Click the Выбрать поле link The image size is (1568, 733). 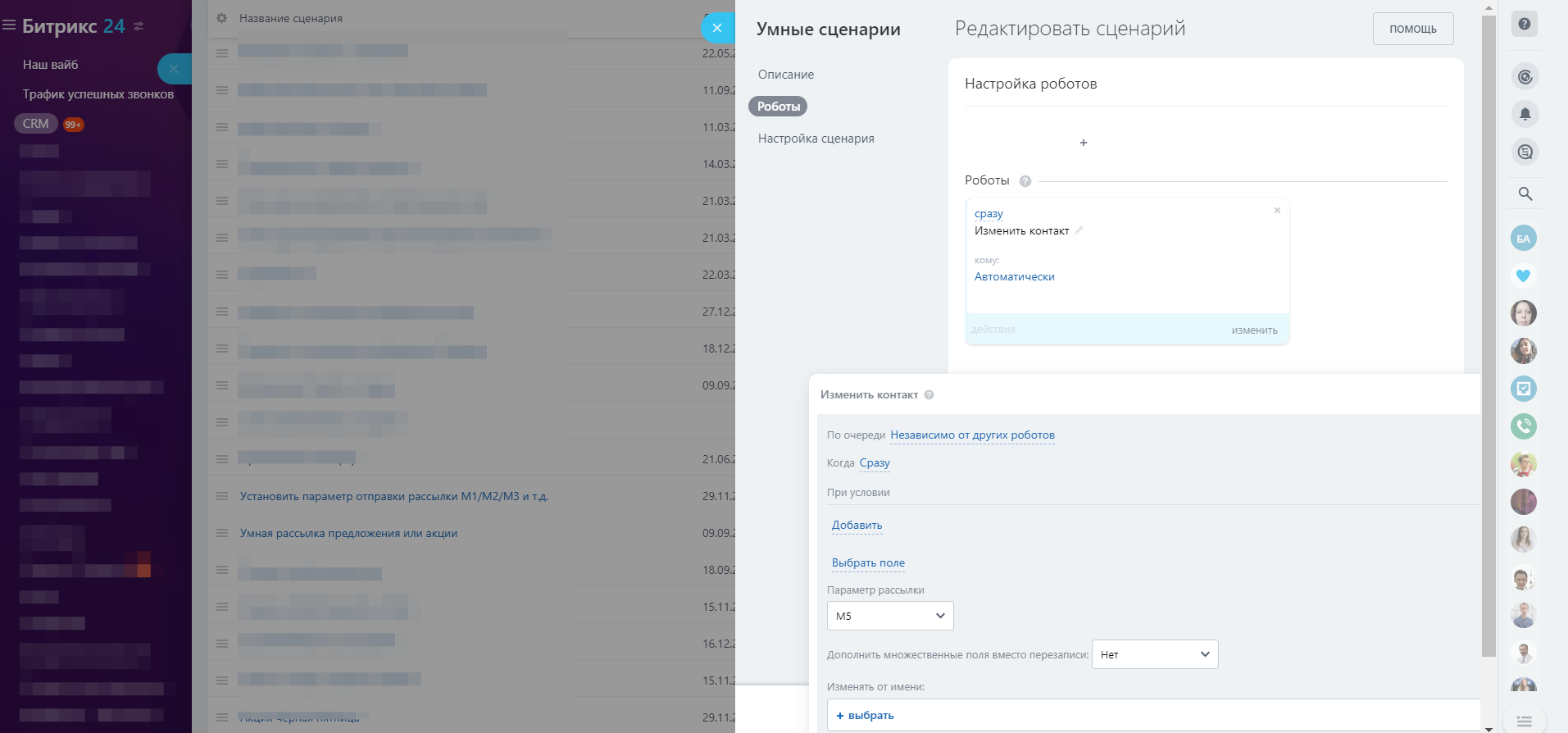point(868,563)
